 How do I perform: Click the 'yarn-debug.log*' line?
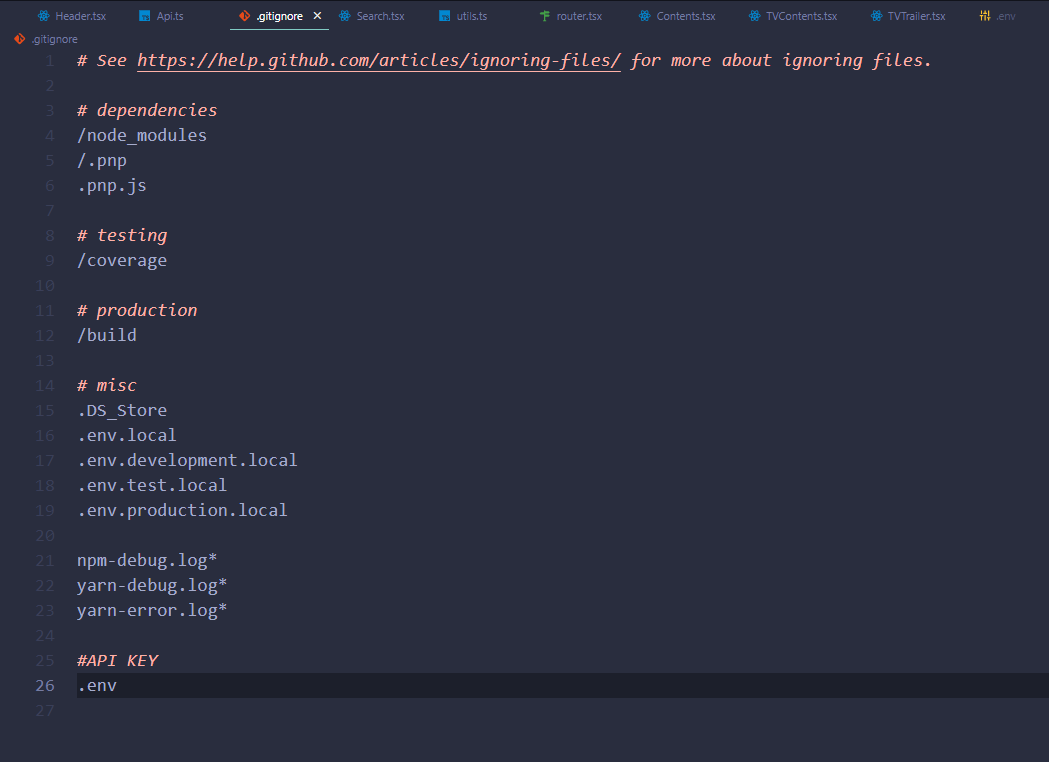[152, 585]
